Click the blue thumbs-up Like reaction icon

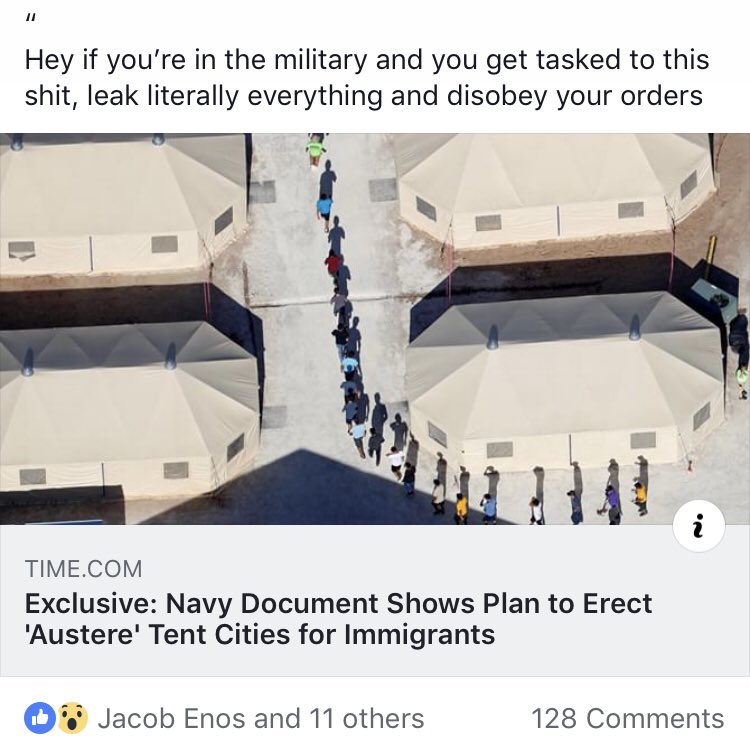[40, 718]
